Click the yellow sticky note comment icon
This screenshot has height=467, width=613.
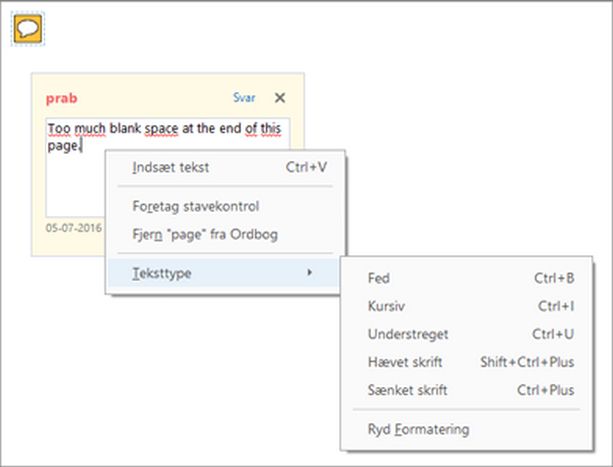28,29
